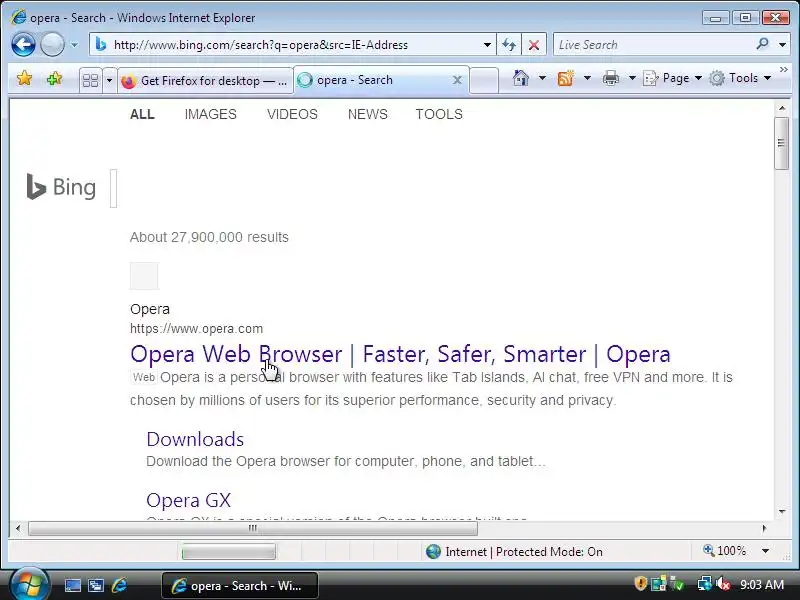Image resolution: width=800 pixels, height=600 pixels.
Task: Expand the Print options dropdown
Action: (x=632, y=78)
